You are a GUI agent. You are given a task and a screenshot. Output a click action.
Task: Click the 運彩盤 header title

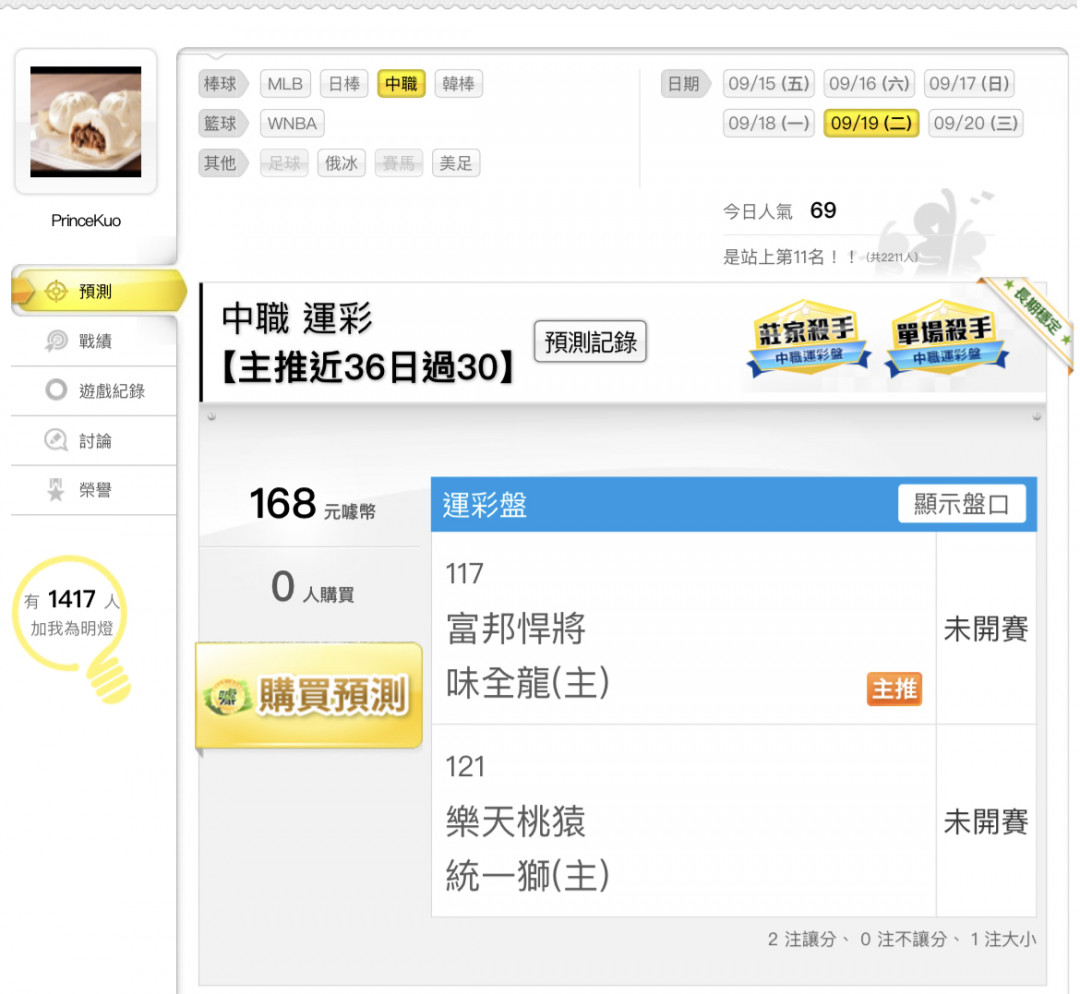[485, 505]
